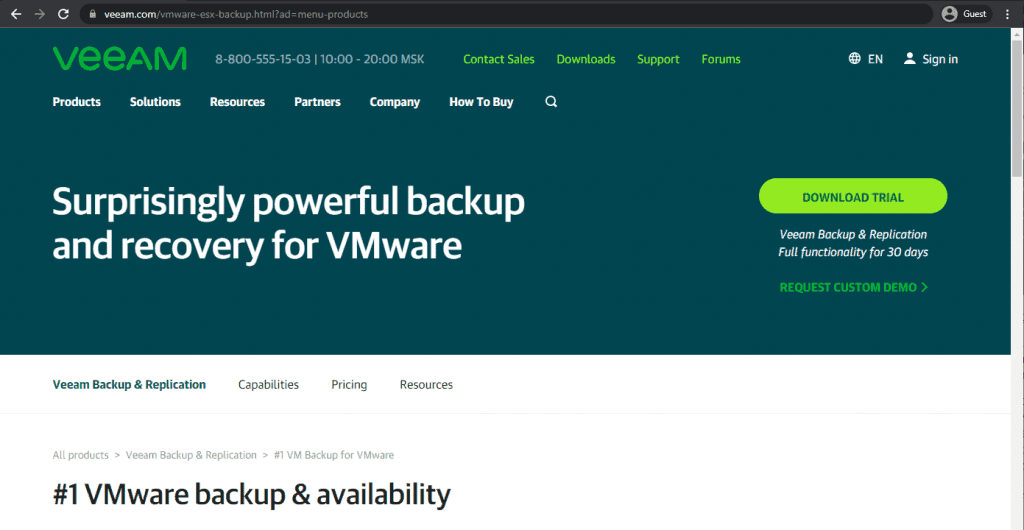Expand the Products menu

click(77, 102)
